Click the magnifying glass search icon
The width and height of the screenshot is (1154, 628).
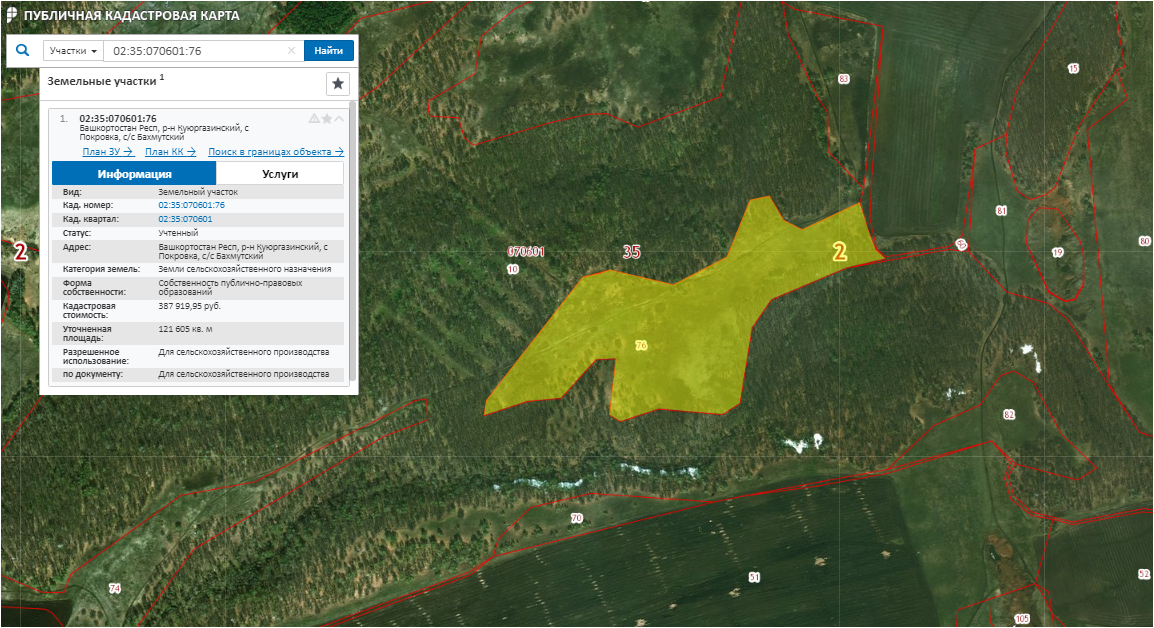pyautogui.click(x=23, y=51)
